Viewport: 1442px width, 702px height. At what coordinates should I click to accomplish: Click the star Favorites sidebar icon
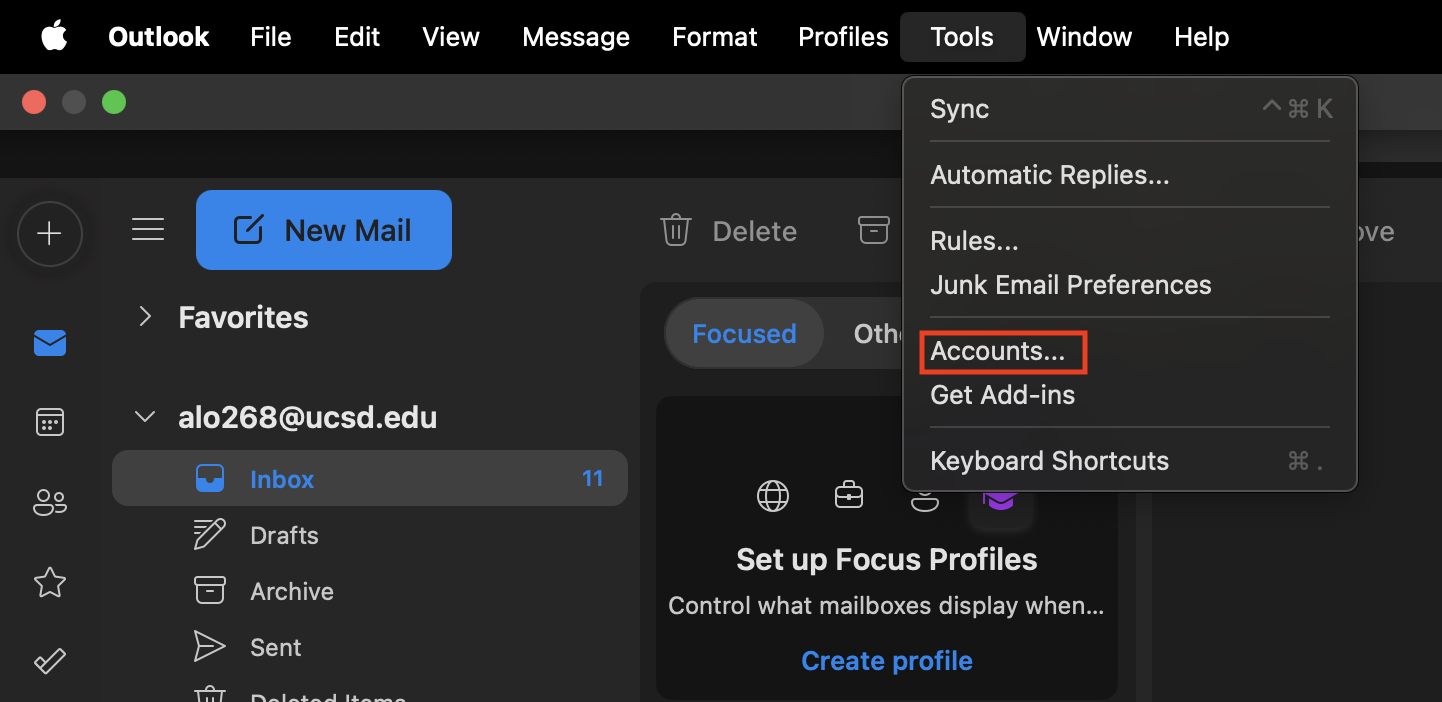tap(50, 582)
